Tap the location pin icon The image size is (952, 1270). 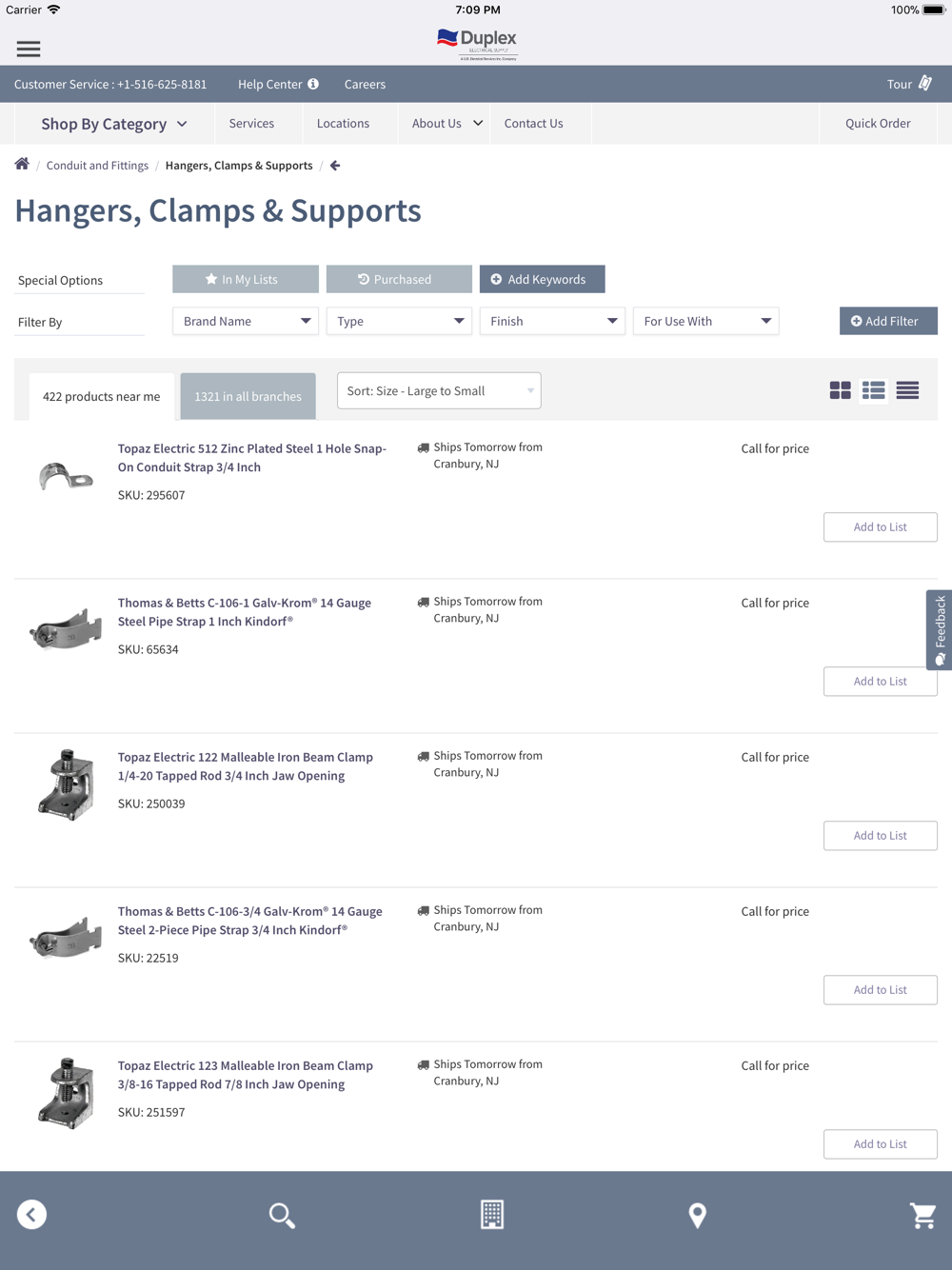(698, 1215)
